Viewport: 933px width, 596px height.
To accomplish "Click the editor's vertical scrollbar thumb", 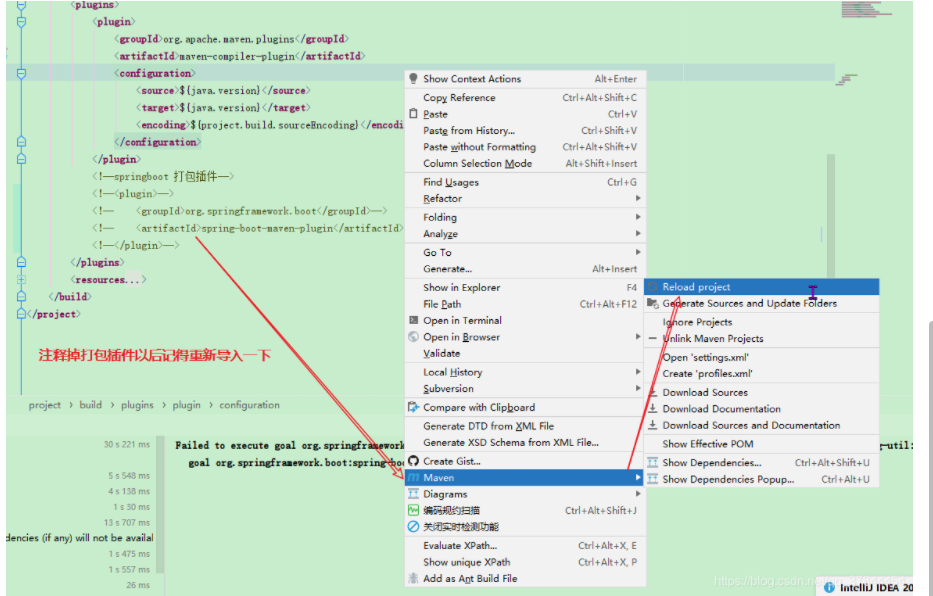I will coord(831,217).
